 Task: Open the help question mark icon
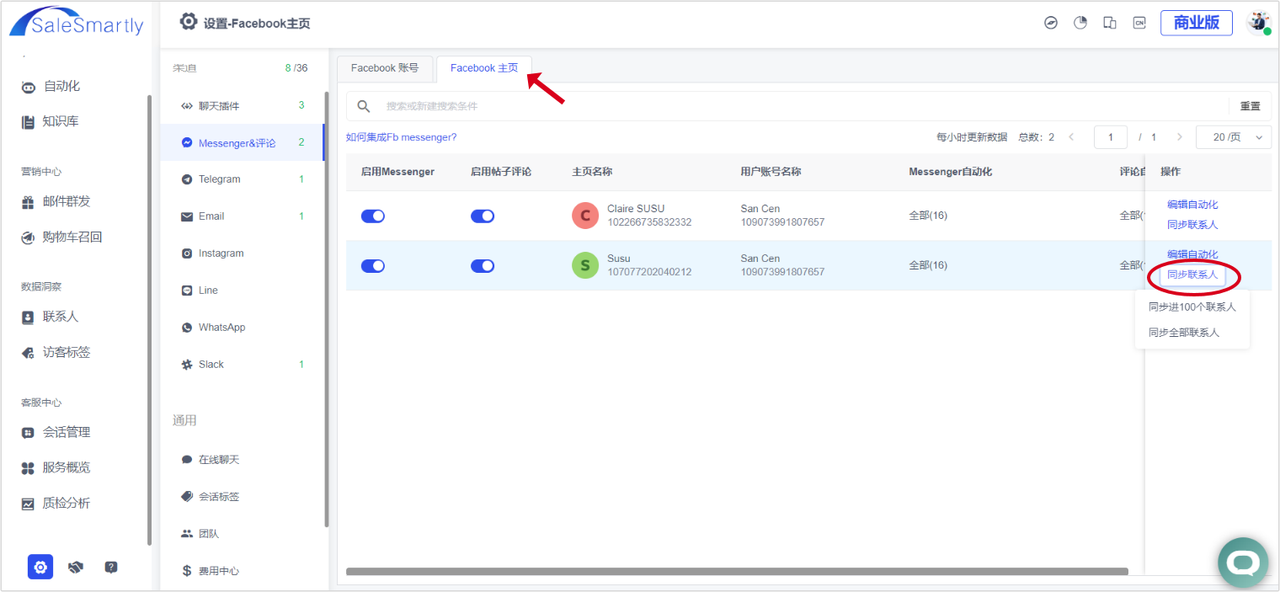[111, 567]
